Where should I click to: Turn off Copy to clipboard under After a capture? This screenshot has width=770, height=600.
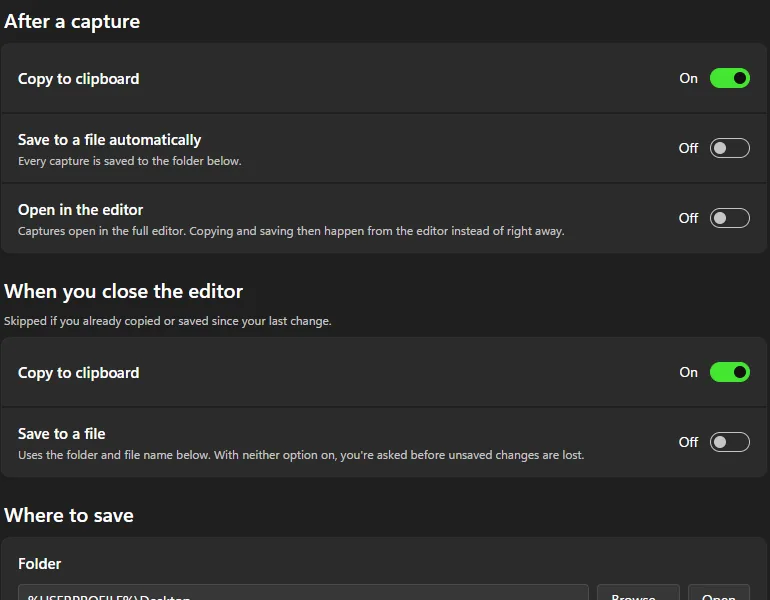pyautogui.click(x=729, y=78)
